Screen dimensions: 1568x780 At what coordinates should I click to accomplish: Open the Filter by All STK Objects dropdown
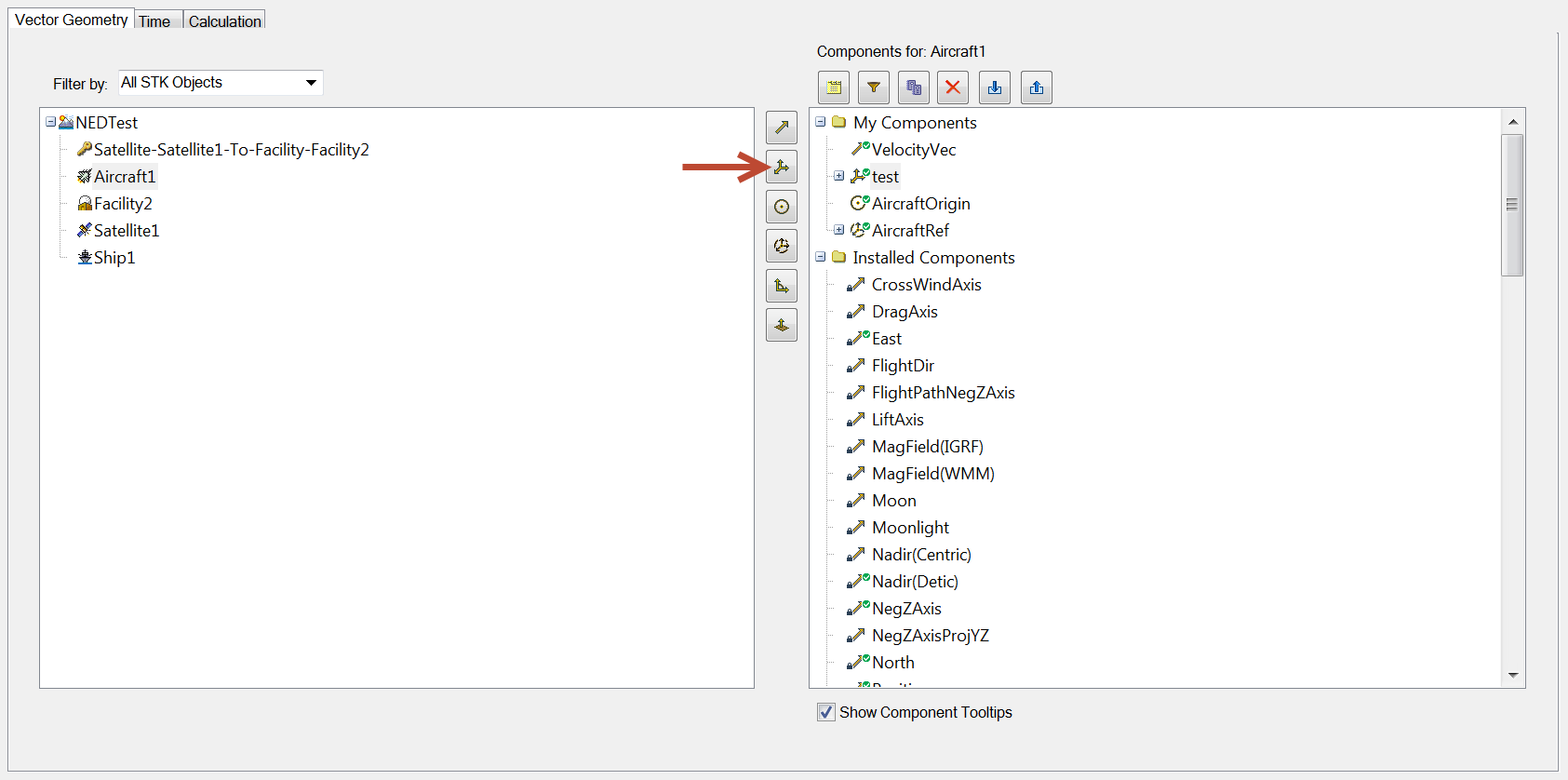[221, 83]
